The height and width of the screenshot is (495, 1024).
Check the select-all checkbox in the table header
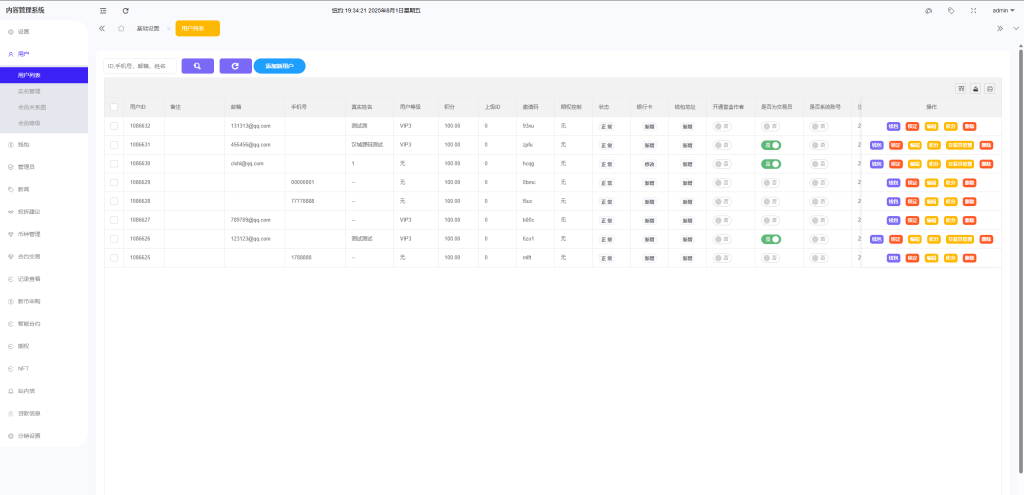(114, 106)
